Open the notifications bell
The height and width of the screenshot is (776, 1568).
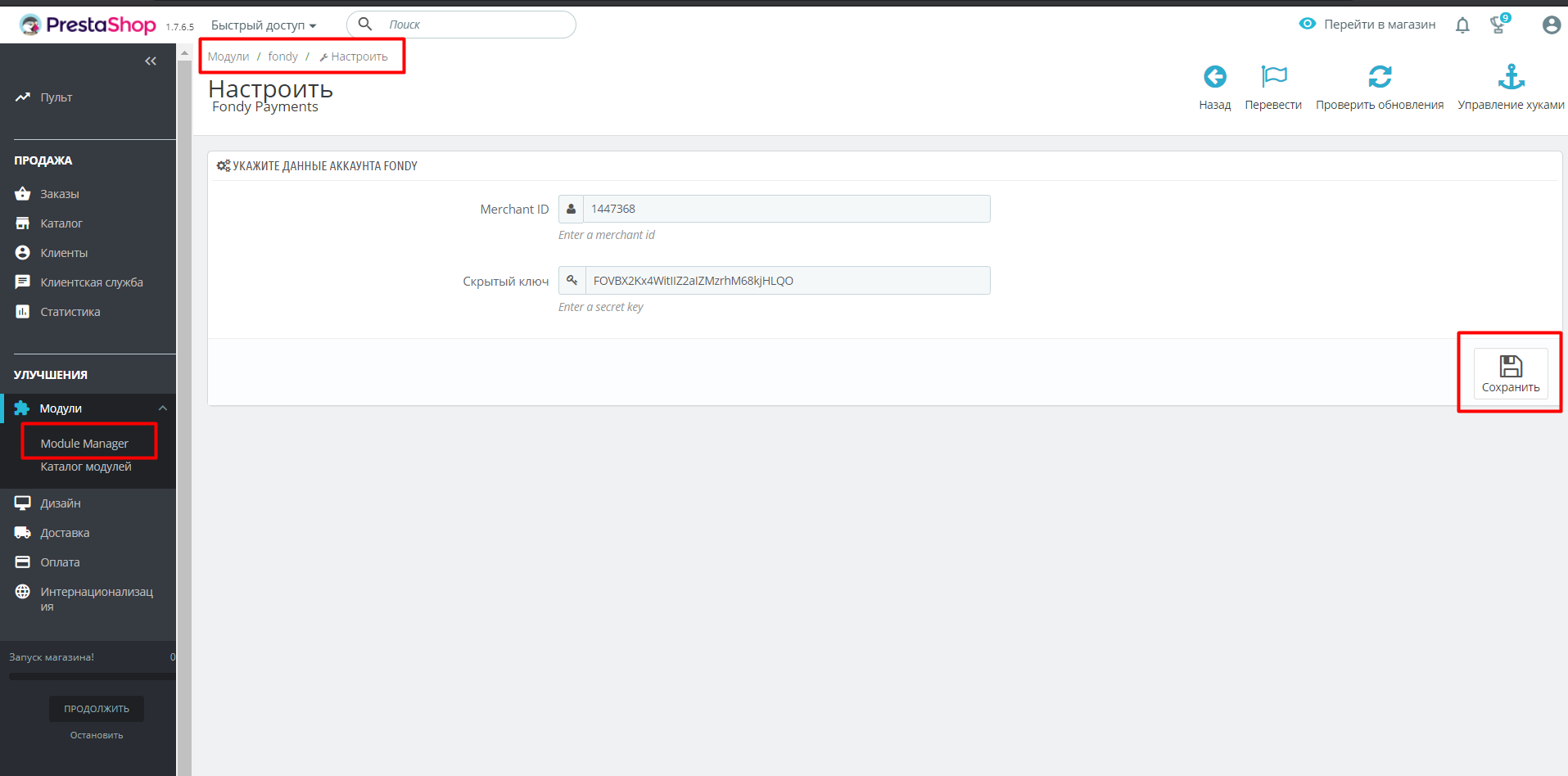click(1462, 25)
